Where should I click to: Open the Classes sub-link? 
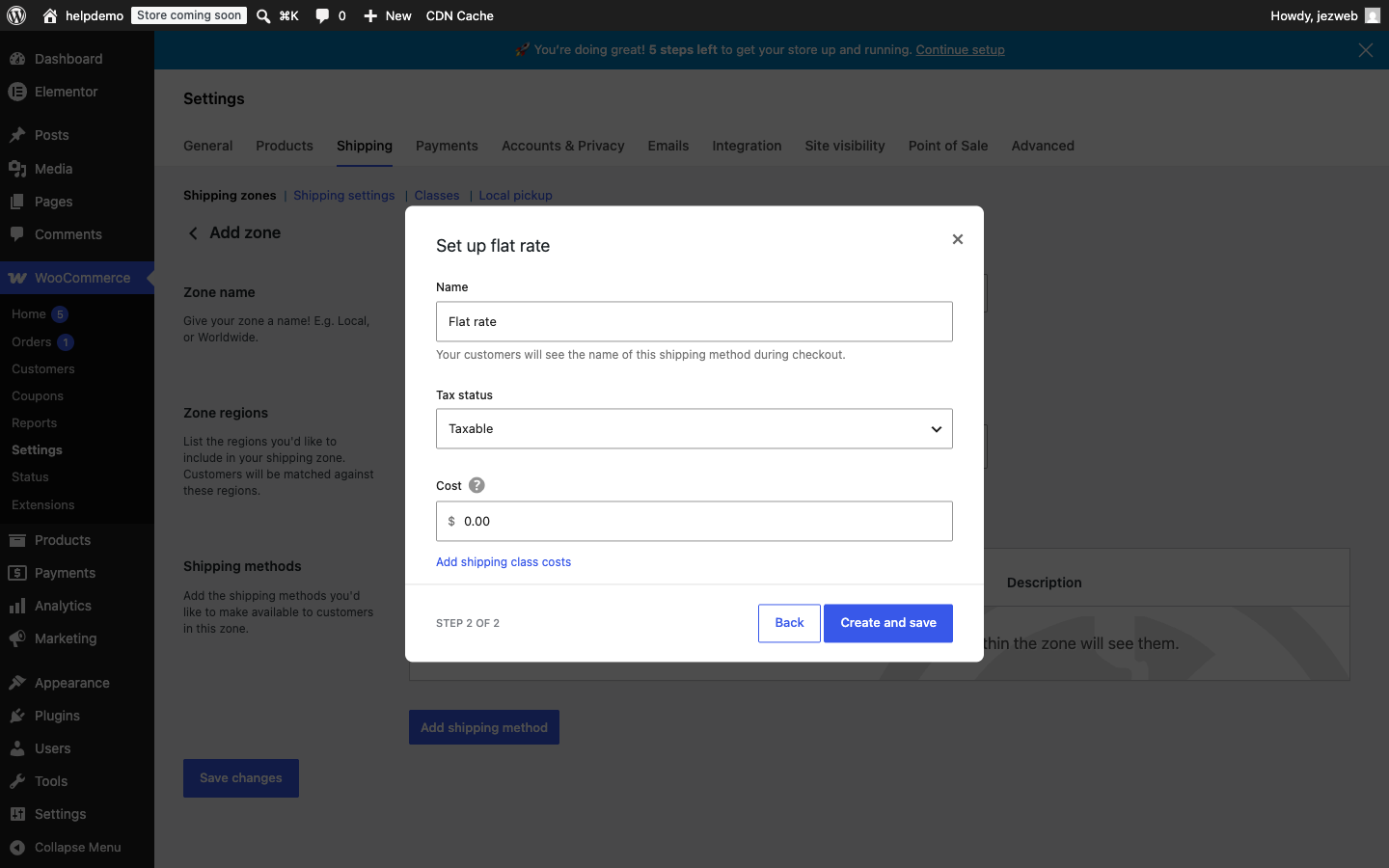pos(437,195)
